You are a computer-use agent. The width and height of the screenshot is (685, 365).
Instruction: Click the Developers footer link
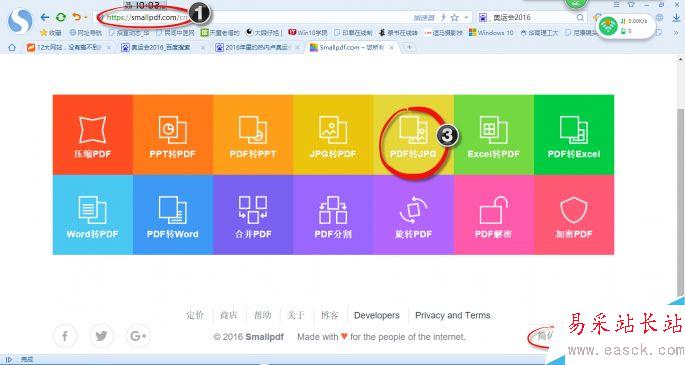[x=377, y=315]
